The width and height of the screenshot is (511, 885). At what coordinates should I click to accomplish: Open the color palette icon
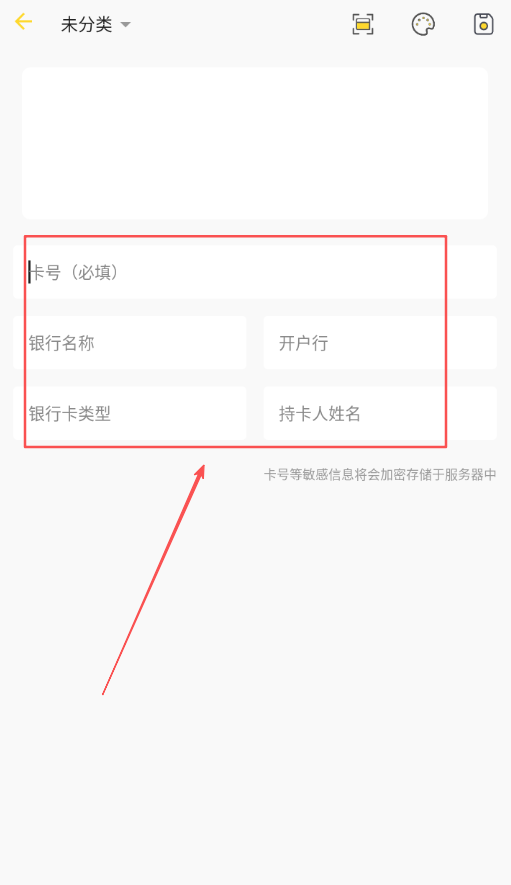tap(423, 24)
